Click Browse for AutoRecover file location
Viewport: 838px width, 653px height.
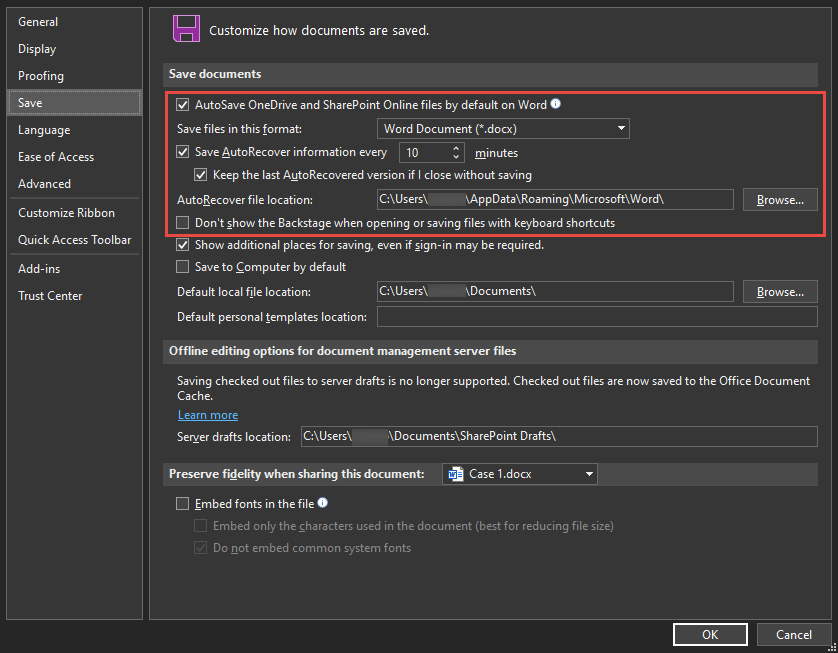coord(780,200)
